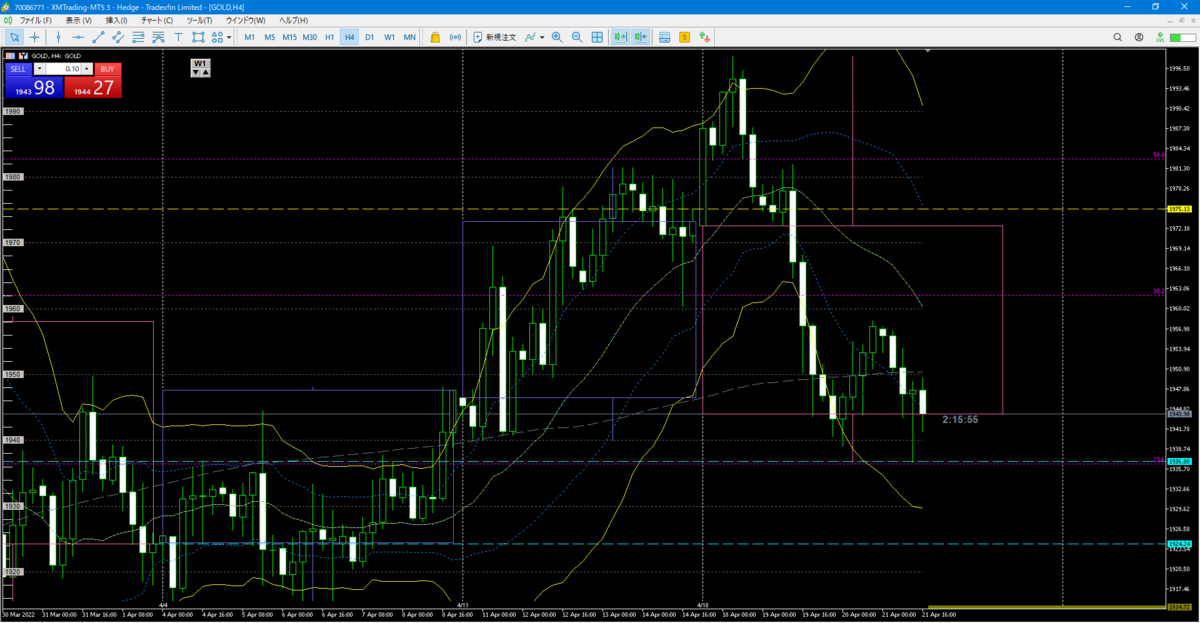Viewport: 1200px width, 623px height.
Task: Select the equidistant channel tool
Action: [118, 37]
